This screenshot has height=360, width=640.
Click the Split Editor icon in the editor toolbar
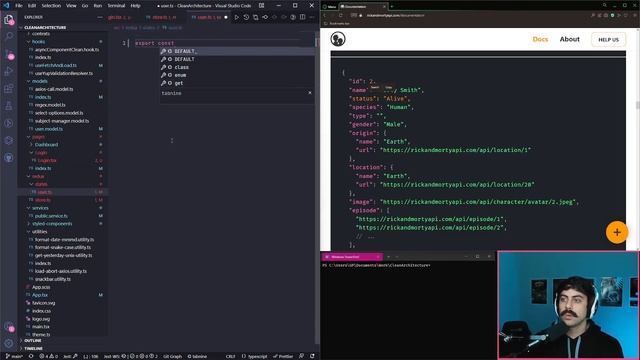302,17
